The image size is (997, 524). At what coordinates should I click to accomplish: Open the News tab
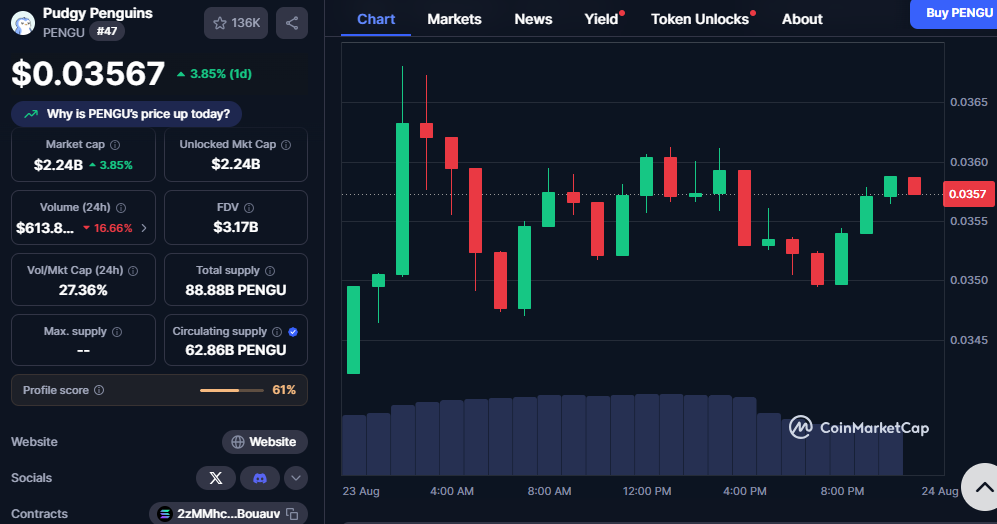[x=533, y=19]
